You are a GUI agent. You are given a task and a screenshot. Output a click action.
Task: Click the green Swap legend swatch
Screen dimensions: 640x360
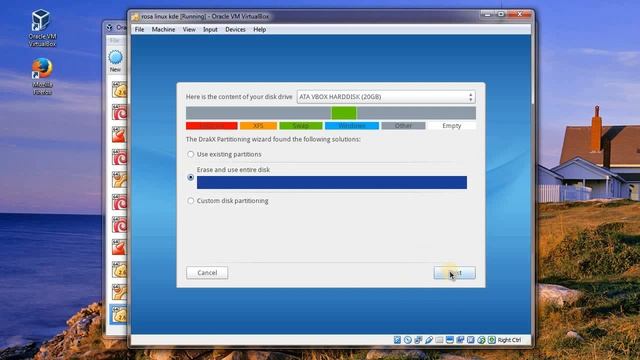coord(301,126)
